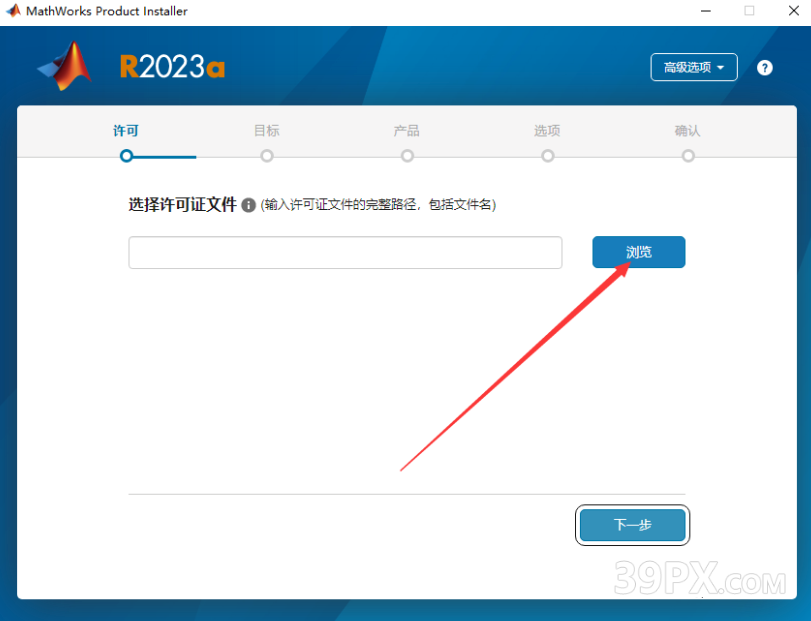Image resolution: width=811 pixels, height=621 pixels.
Task: Click the R2023a release logo text
Action: coord(172,67)
